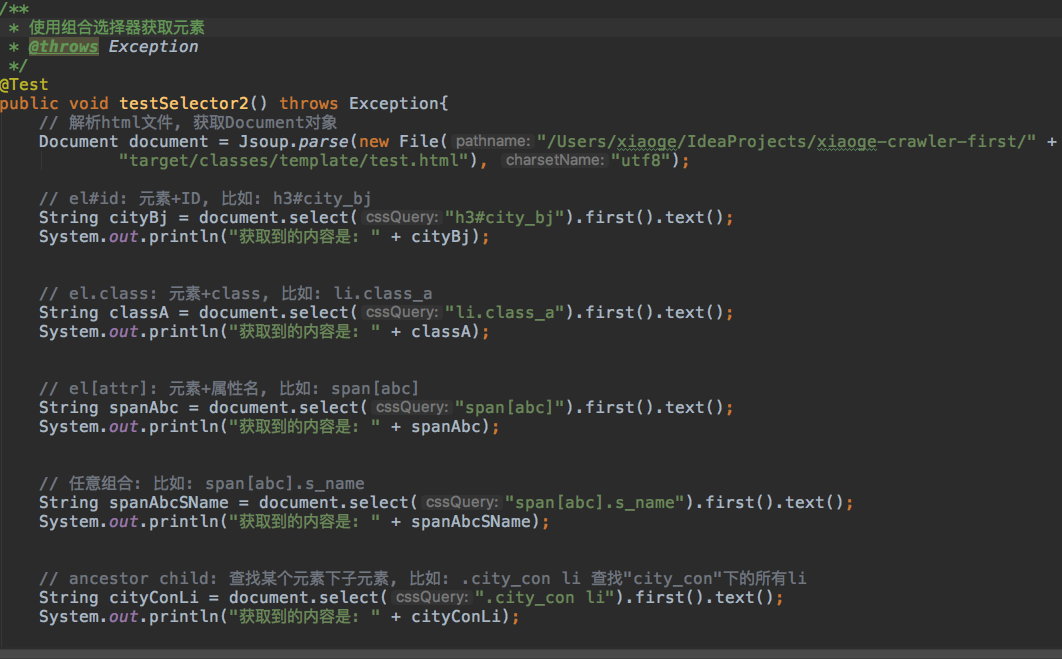Click the comment line starting with el#id
The height and width of the screenshot is (659, 1062).
tap(205, 198)
